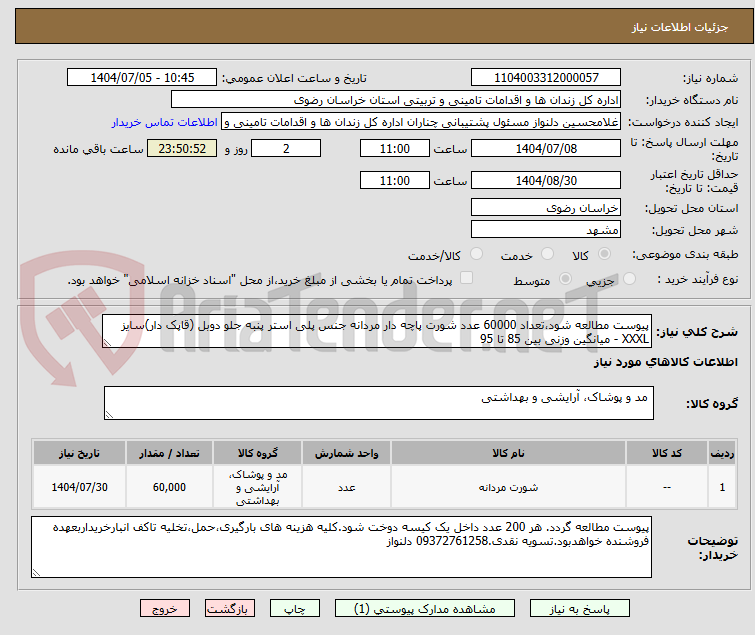The image size is (755, 635).
Task: Select the کالا/خدمت radio button
Action: pos(476,254)
